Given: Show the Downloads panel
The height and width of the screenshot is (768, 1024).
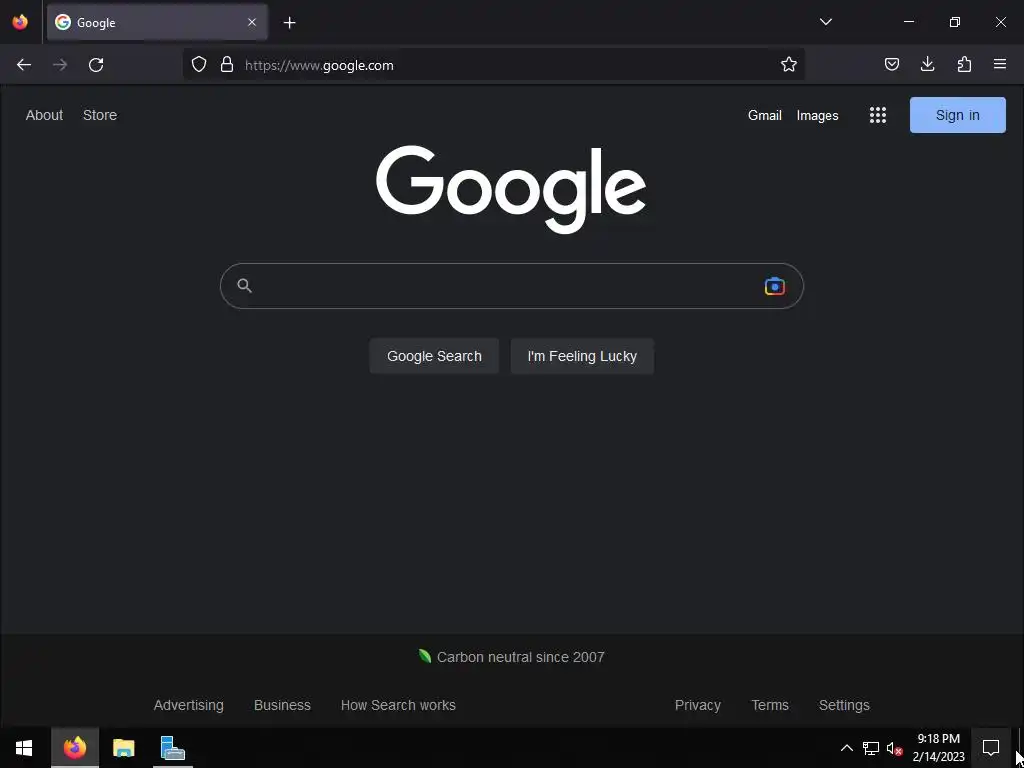Looking at the screenshot, I should (x=927, y=64).
